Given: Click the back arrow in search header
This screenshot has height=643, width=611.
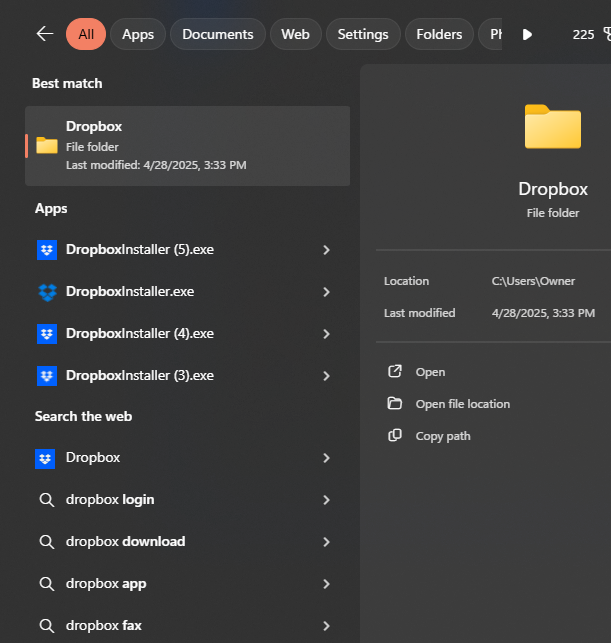Looking at the screenshot, I should point(44,34).
